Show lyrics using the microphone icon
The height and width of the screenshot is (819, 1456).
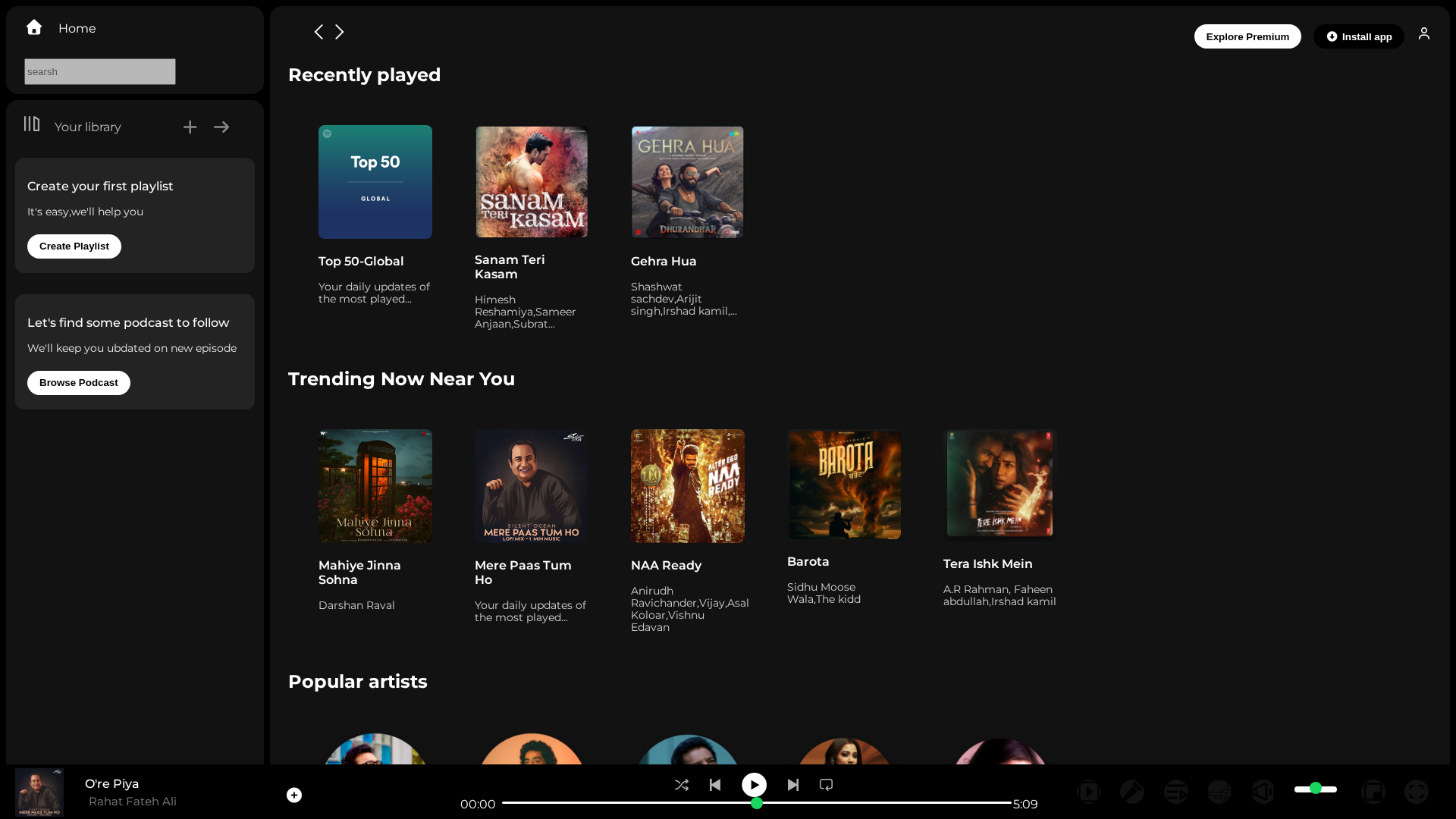pyautogui.click(x=1132, y=792)
